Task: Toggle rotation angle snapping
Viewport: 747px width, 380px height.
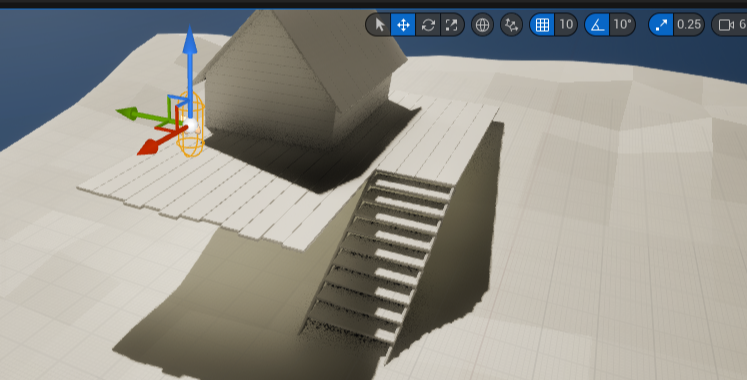Action: click(597, 25)
